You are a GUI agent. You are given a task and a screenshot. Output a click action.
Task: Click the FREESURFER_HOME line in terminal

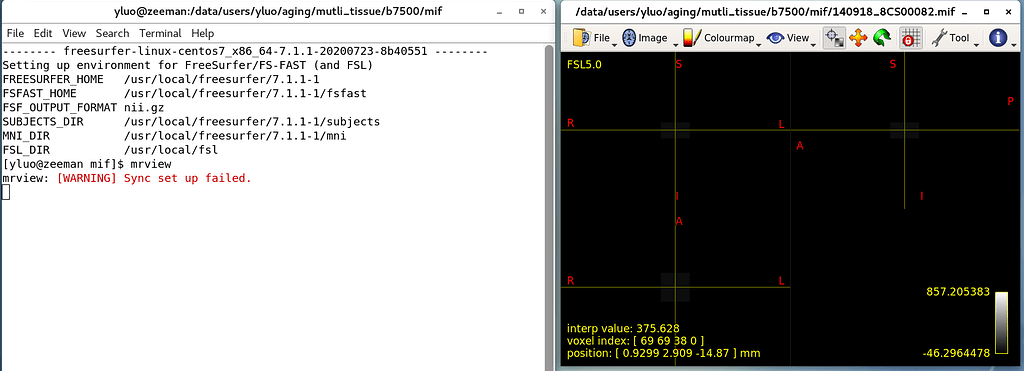(161, 79)
